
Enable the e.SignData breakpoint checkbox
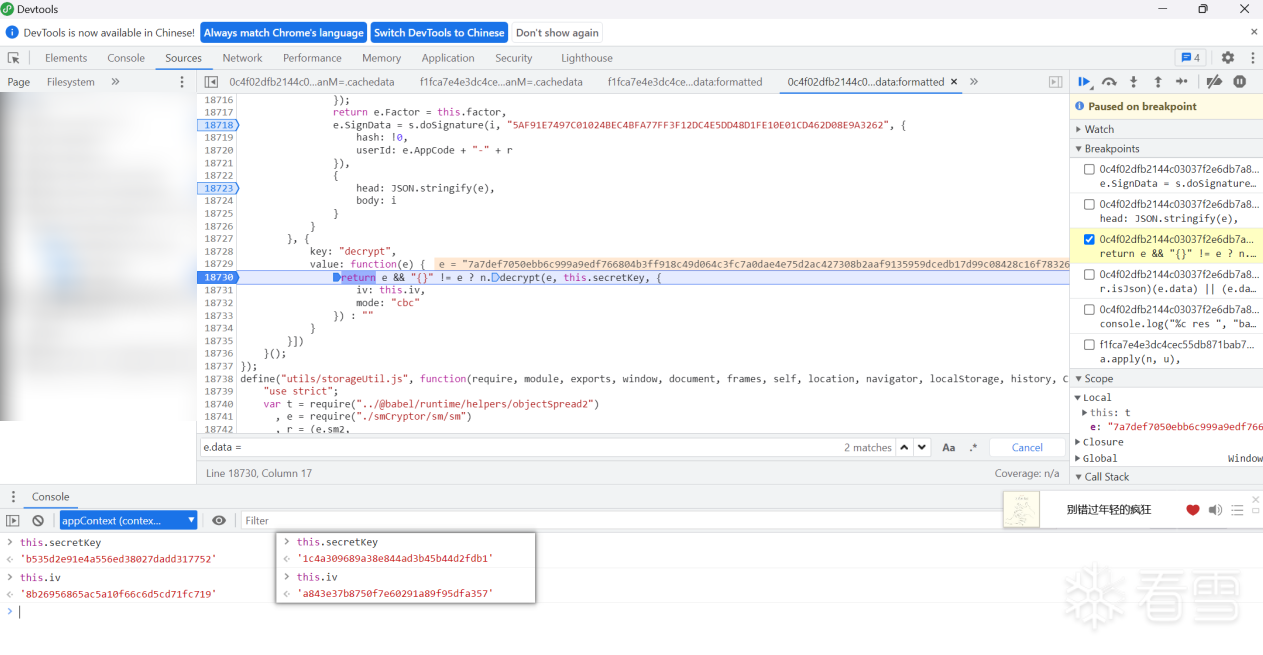pos(1089,169)
